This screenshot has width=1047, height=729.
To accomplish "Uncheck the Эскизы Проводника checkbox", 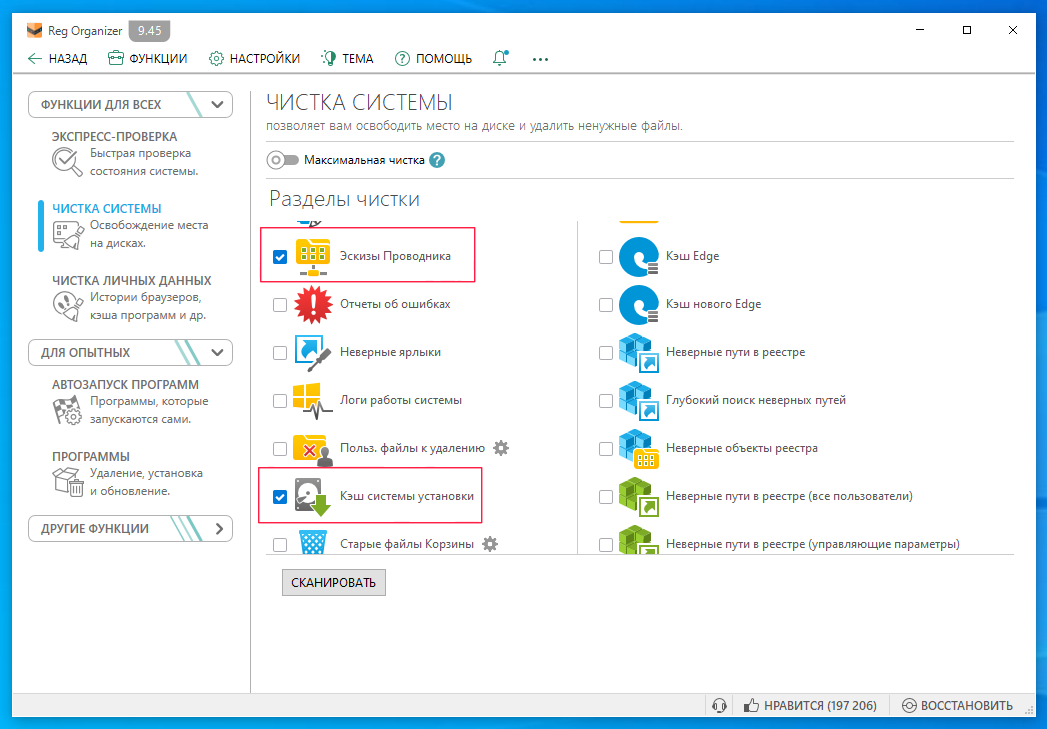I will 280,257.
